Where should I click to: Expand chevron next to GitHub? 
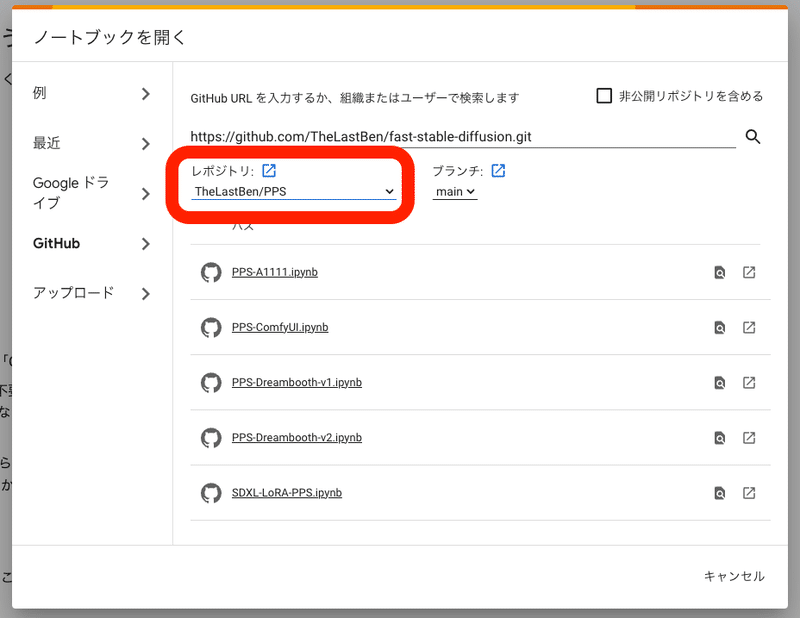coord(146,244)
